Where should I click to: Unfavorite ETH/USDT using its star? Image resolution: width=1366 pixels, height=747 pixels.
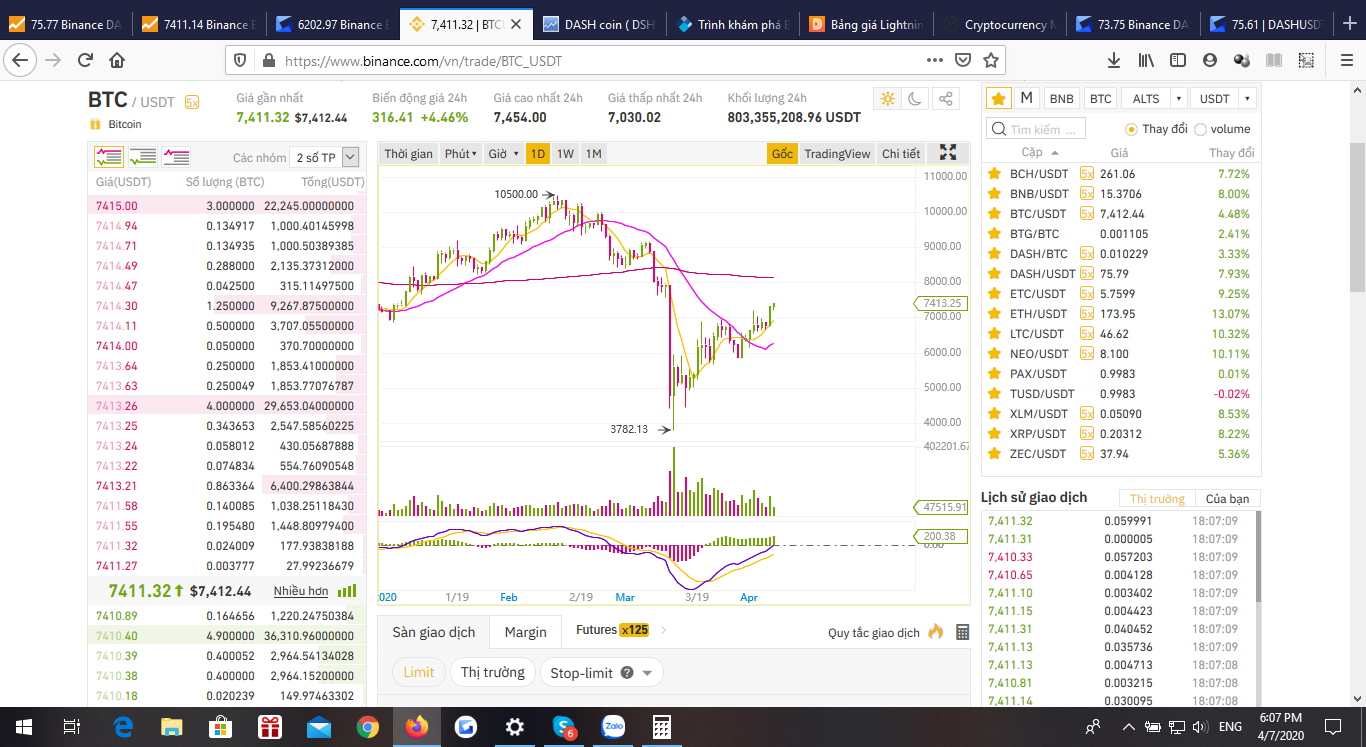click(994, 313)
